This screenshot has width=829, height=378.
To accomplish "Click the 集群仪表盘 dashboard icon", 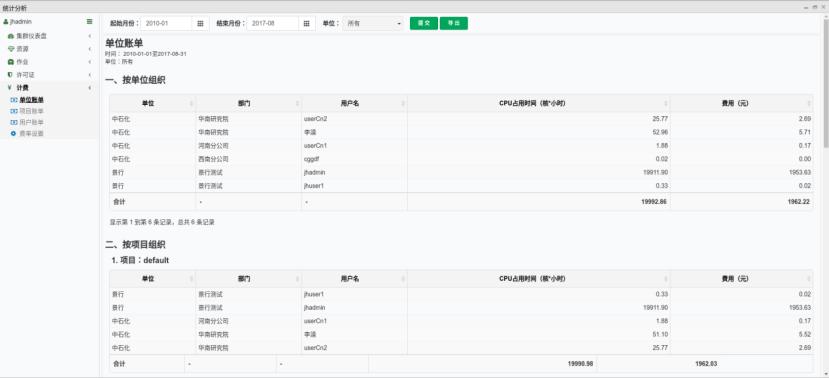I will [11, 36].
